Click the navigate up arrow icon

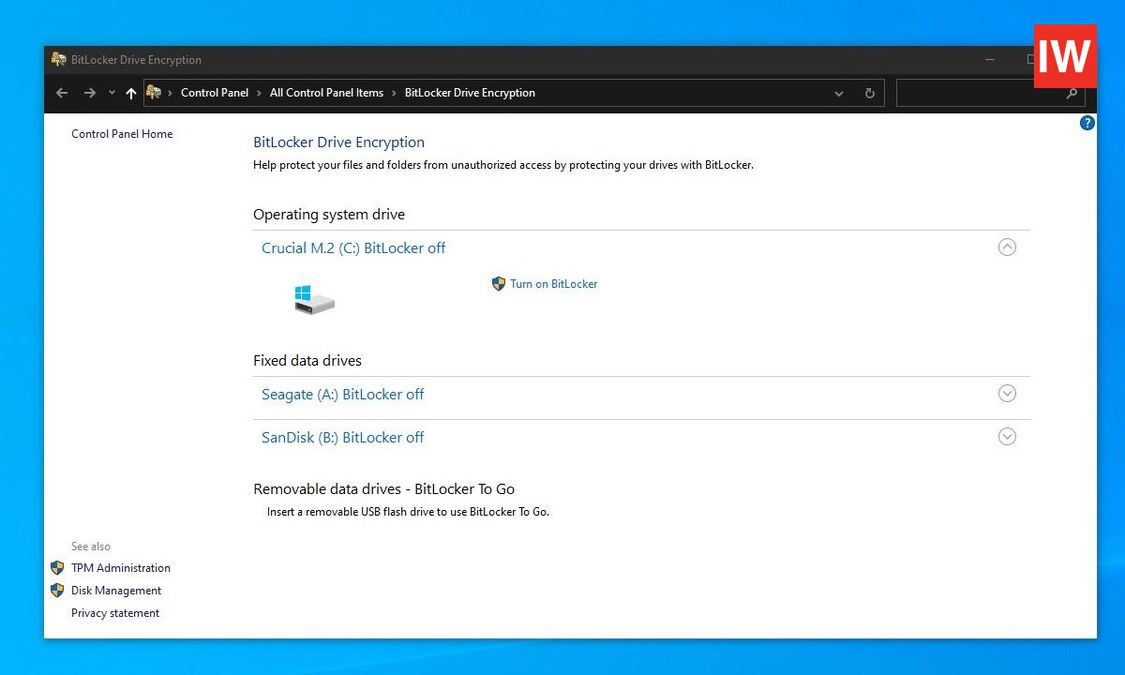coord(131,93)
